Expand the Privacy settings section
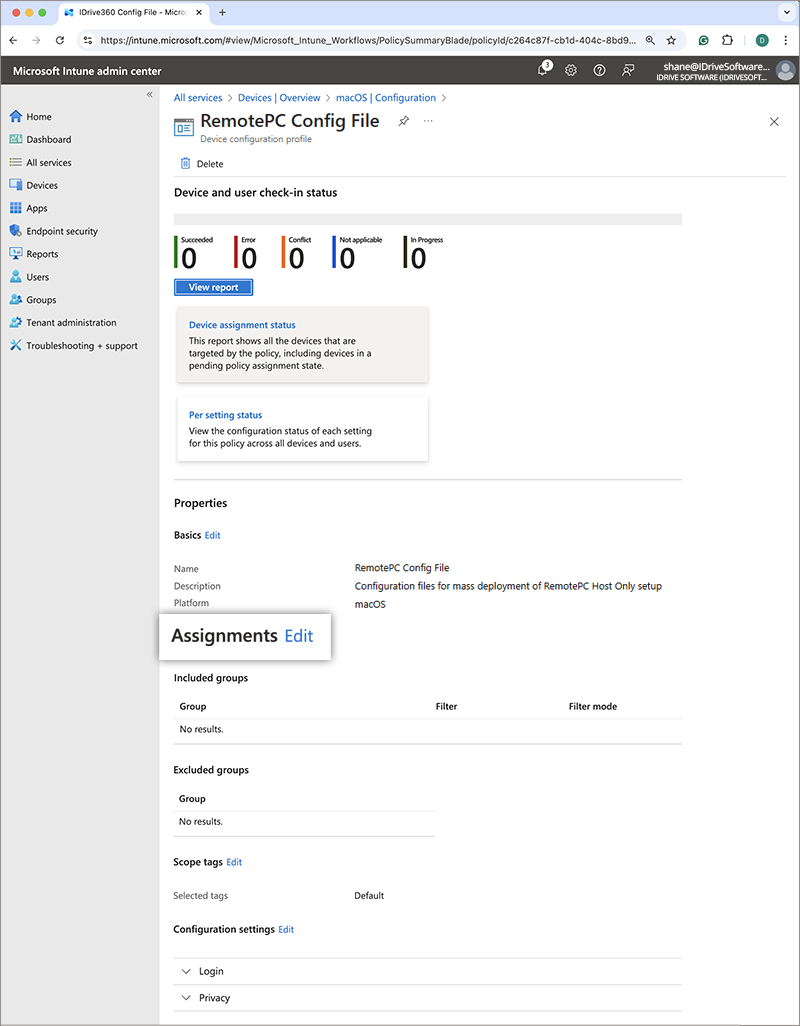Viewport: 800px width, 1026px height. pos(186,998)
